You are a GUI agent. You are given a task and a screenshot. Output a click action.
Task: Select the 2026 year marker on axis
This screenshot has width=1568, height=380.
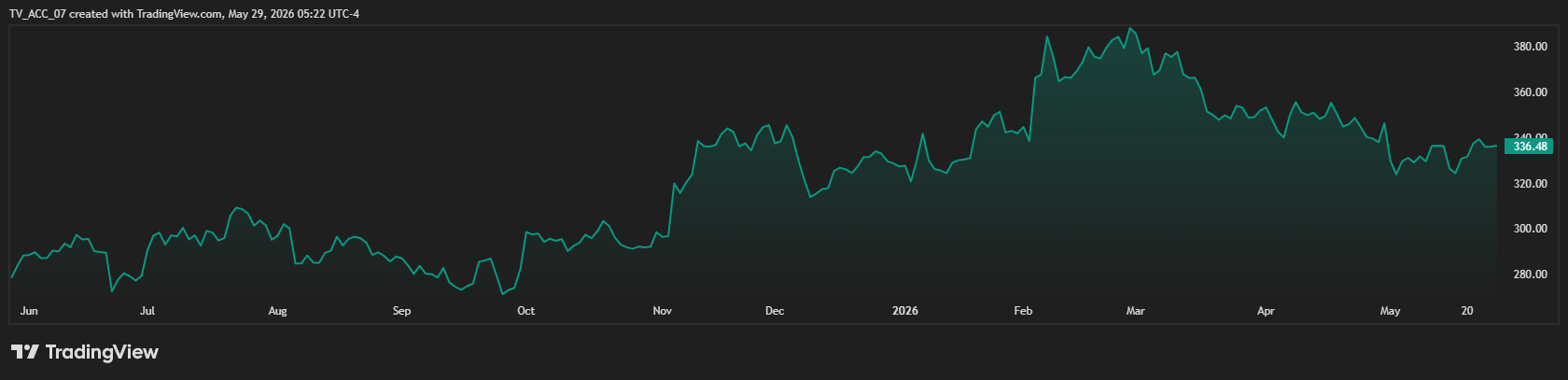(x=905, y=311)
